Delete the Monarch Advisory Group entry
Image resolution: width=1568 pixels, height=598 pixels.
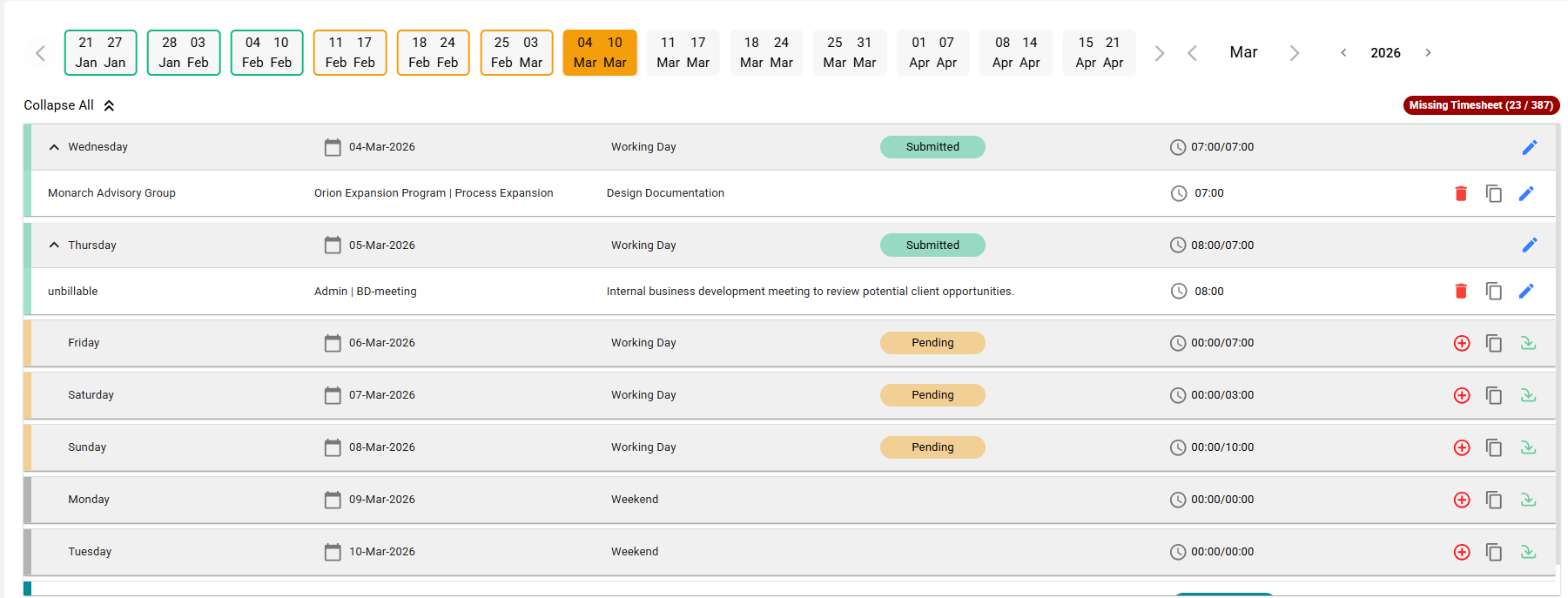point(1461,193)
